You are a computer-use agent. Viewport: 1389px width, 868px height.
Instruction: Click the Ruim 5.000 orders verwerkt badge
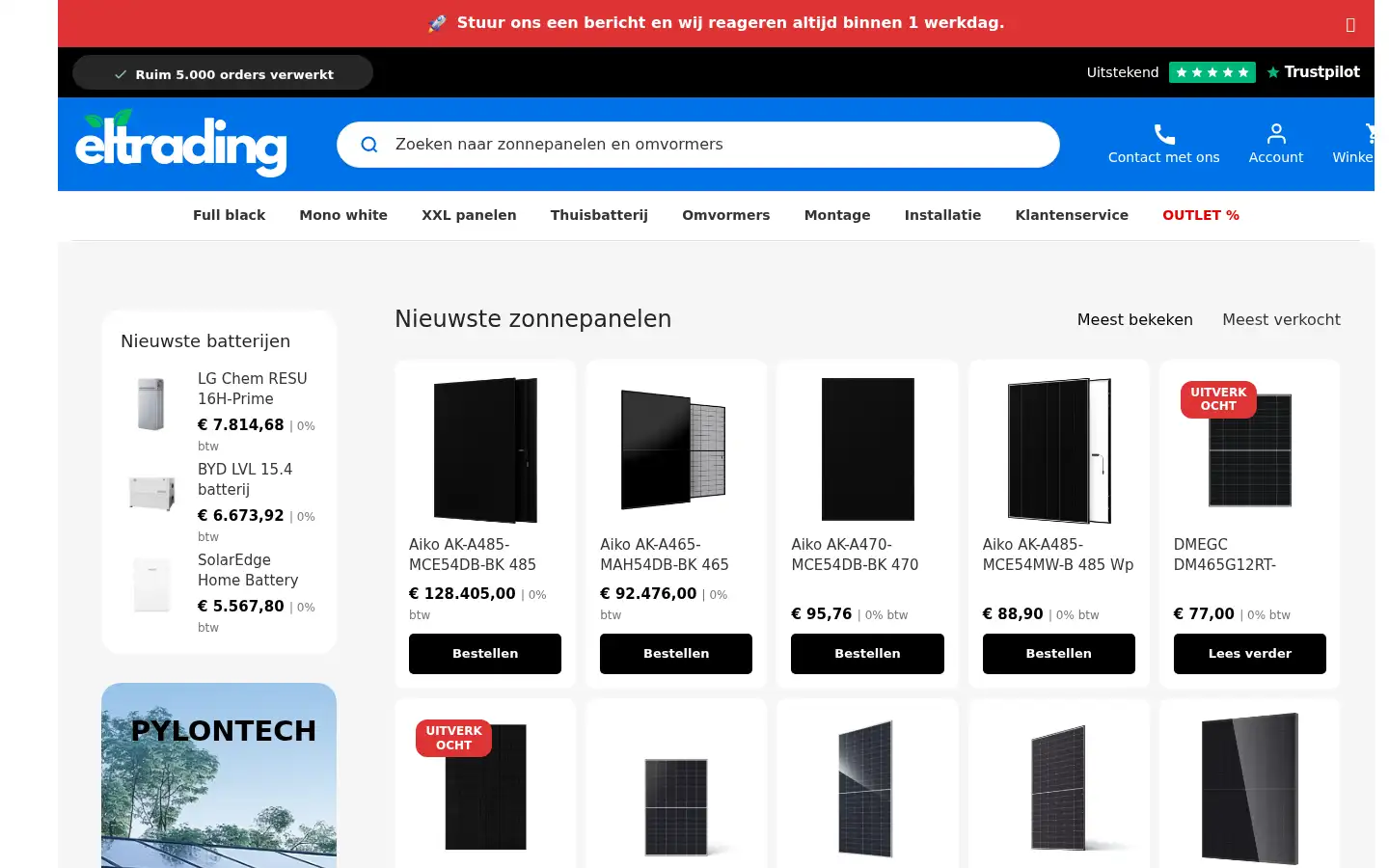tap(223, 72)
